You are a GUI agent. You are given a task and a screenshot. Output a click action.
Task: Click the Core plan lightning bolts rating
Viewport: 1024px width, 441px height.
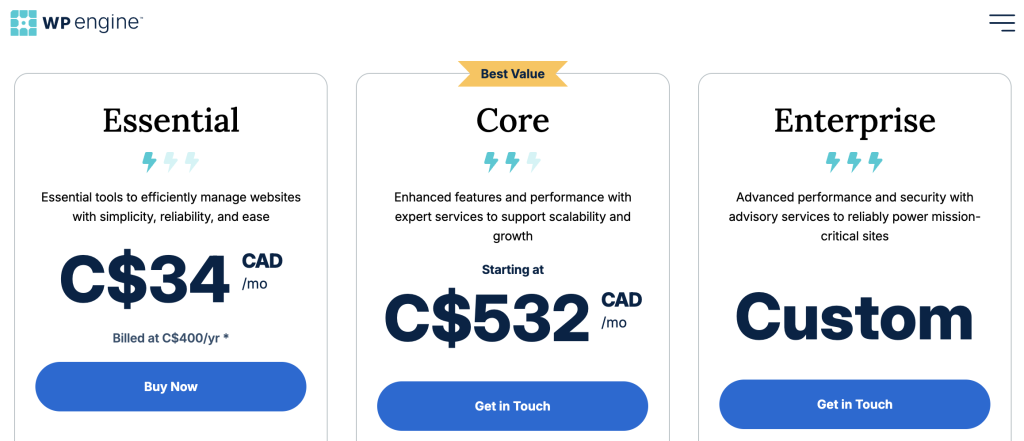click(x=512, y=161)
